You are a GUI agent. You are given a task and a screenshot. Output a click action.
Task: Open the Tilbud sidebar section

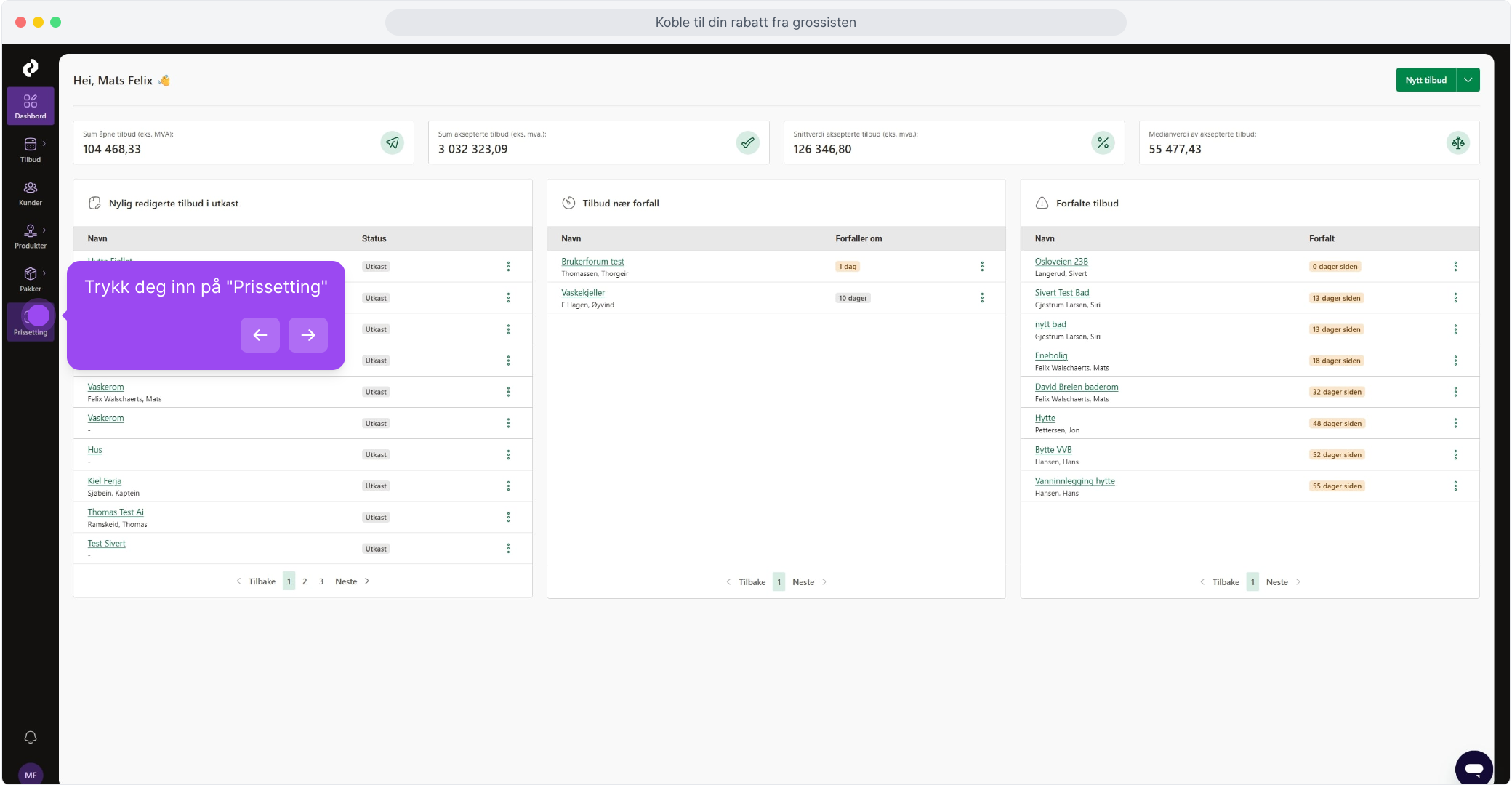31,150
